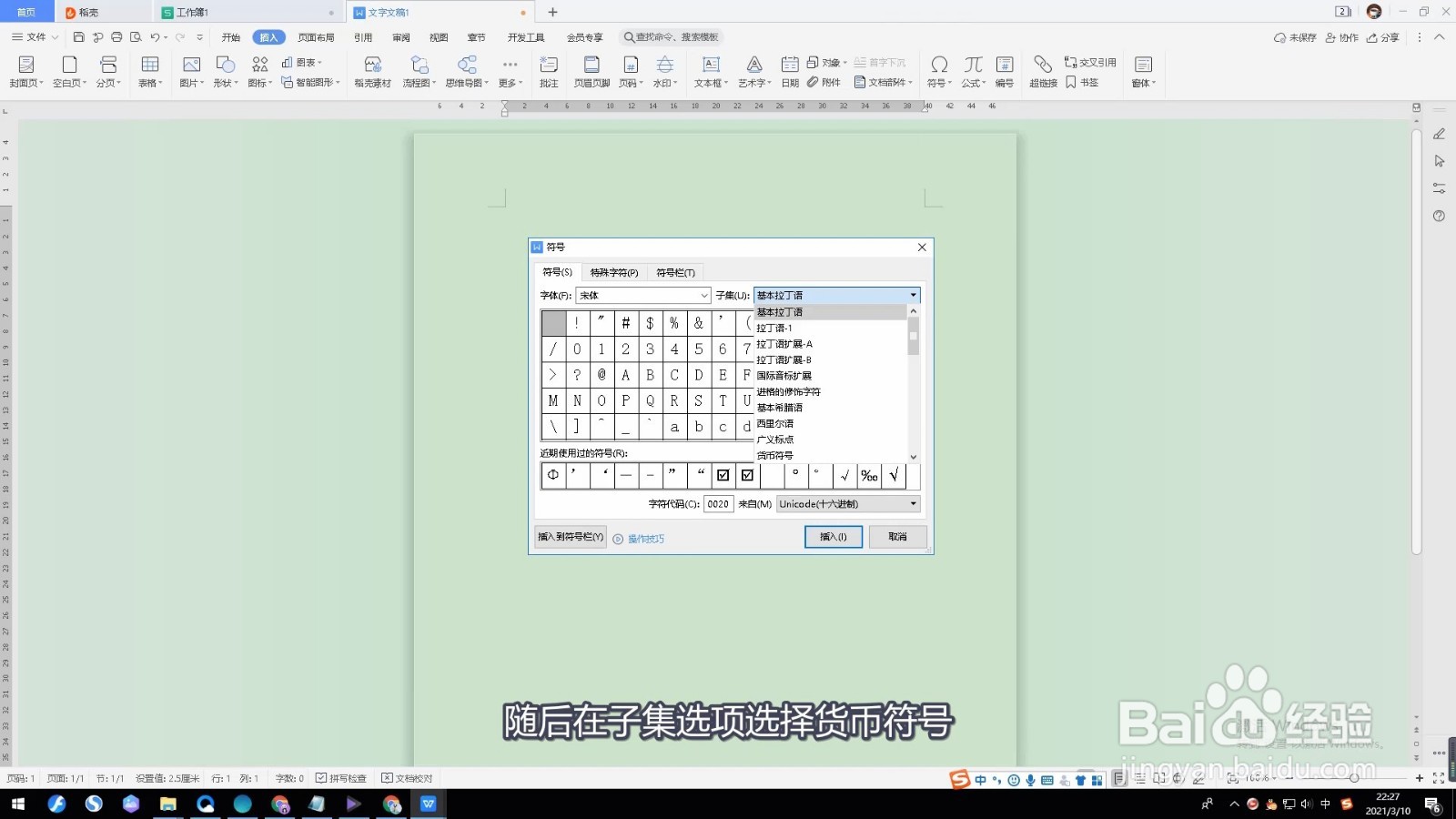Screen dimensions: 1456x819
Task: Select the $ symbol in the grid
Action: pyautogui.click(x=650, y=323)
